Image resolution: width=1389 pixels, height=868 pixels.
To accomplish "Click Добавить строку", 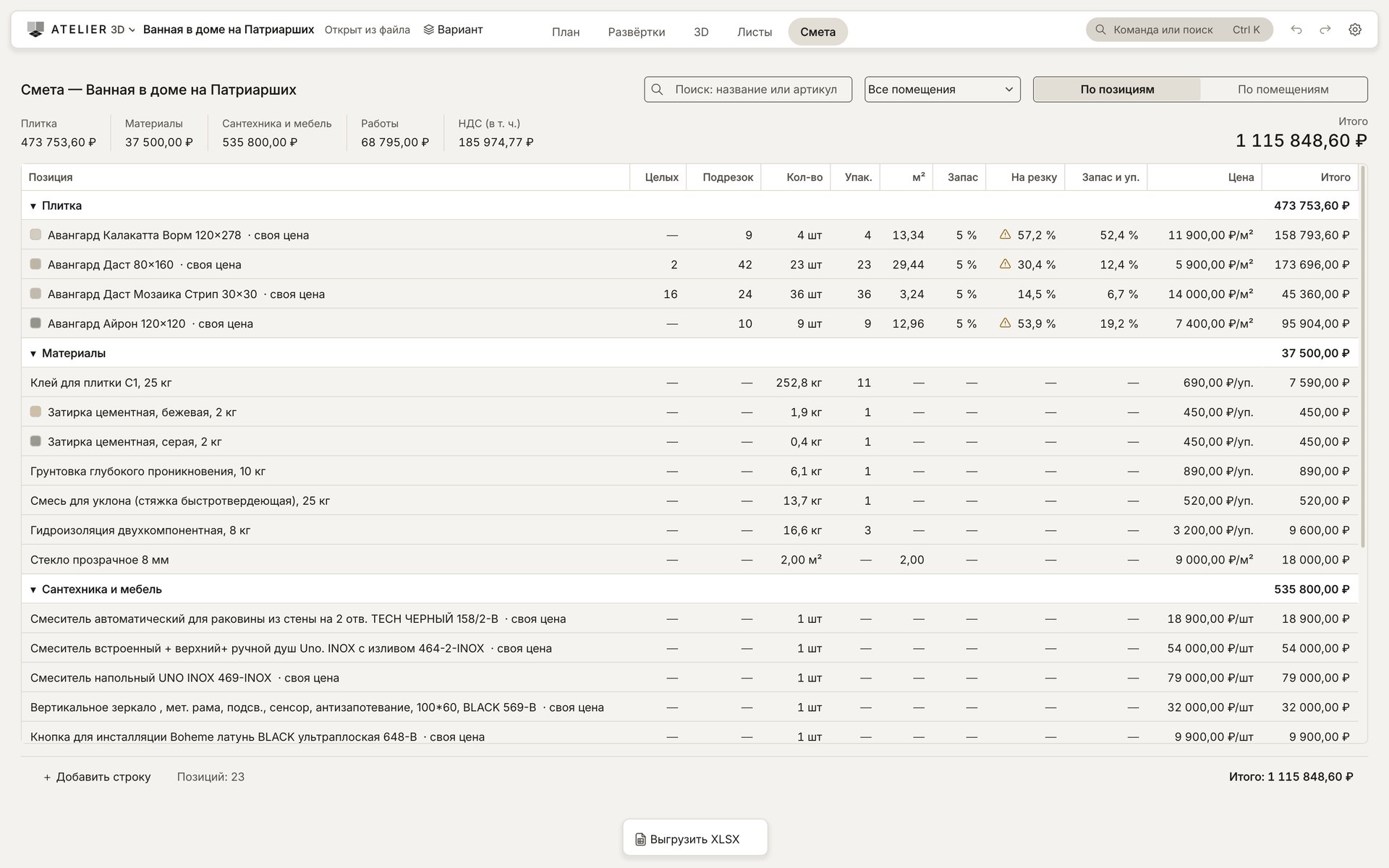I will click(97, 777).
